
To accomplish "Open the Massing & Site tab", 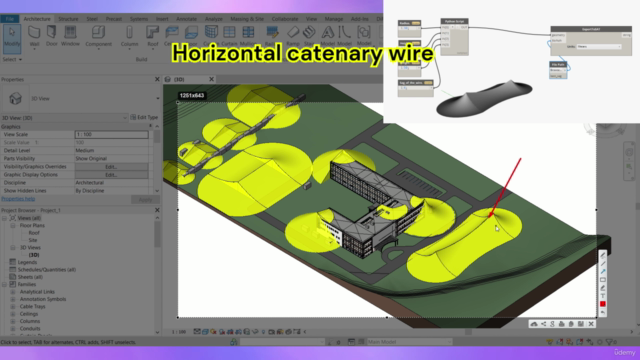I will pos(247,19).
